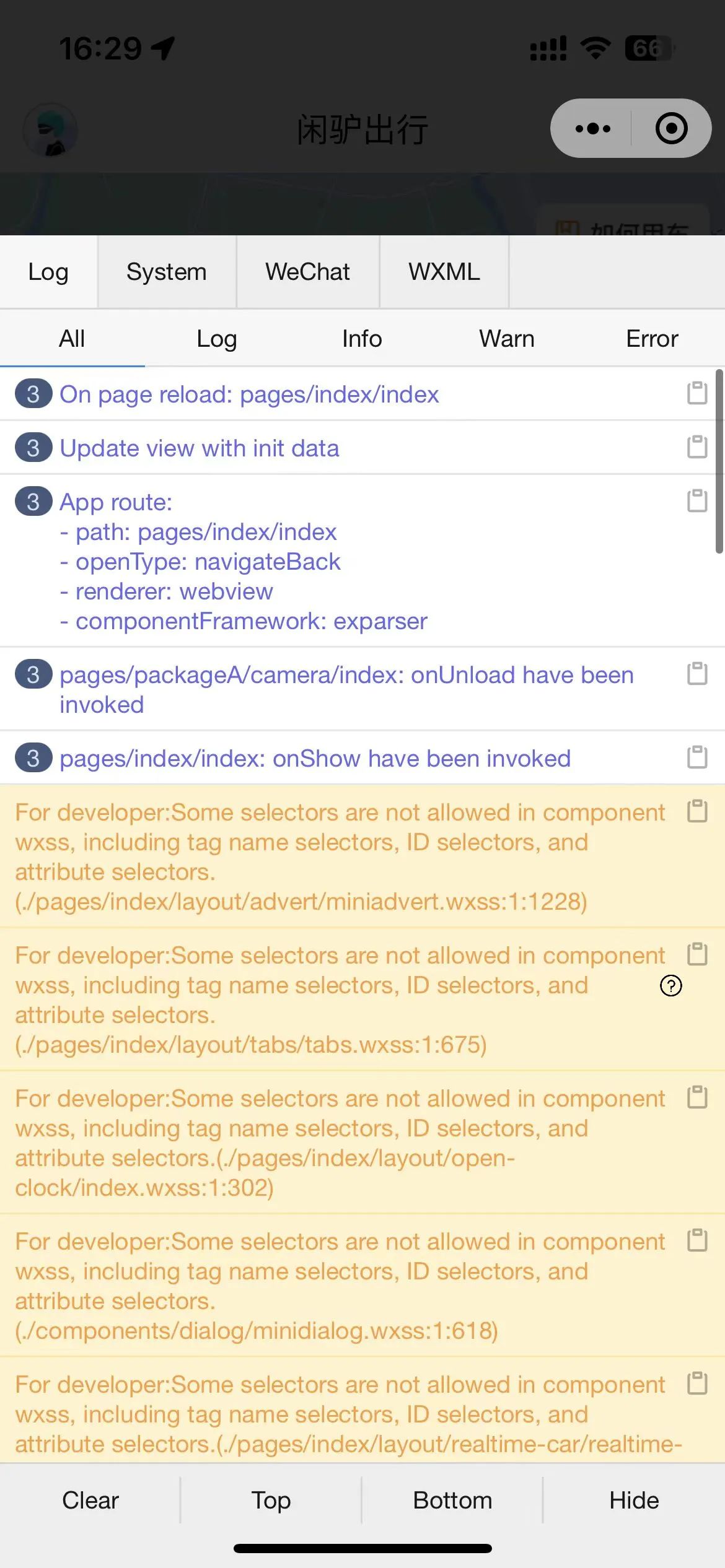Filter logs by Warn level
Viewport: 725px width, 1568px height.
click(x=506, y=339)
